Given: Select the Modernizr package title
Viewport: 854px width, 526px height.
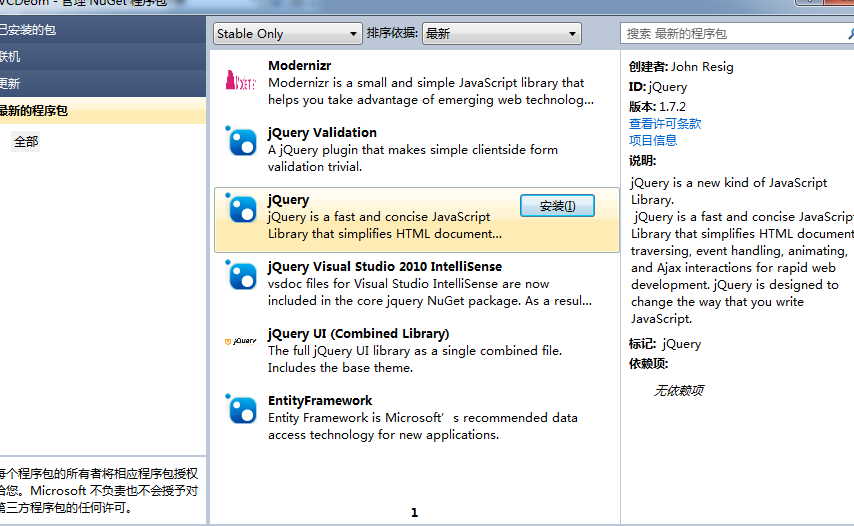Looking at the screenshot, I should tap(300, 65).
